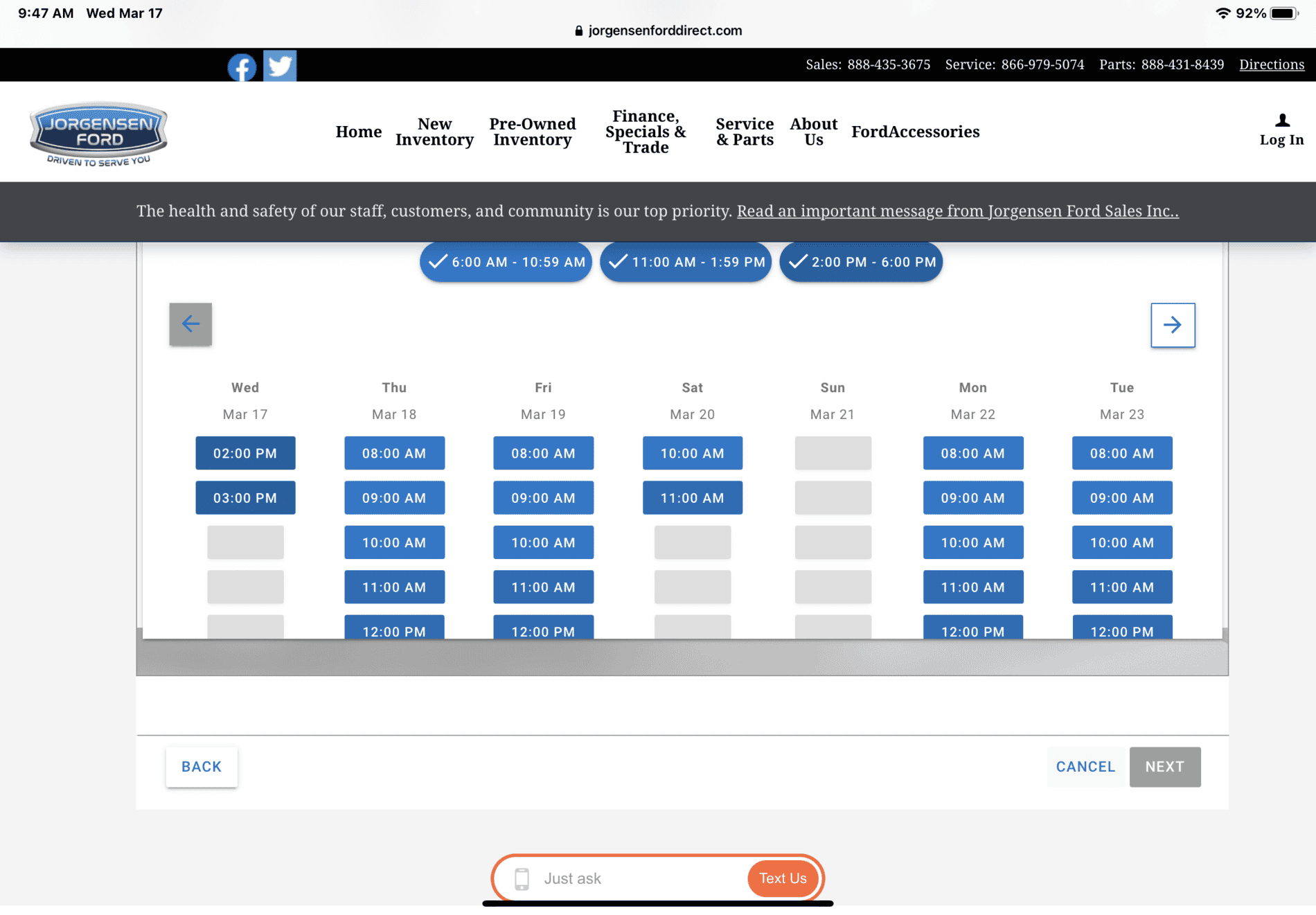Go to previous week with left arrow
This screenshot has height=915, width=1316.
190,323
